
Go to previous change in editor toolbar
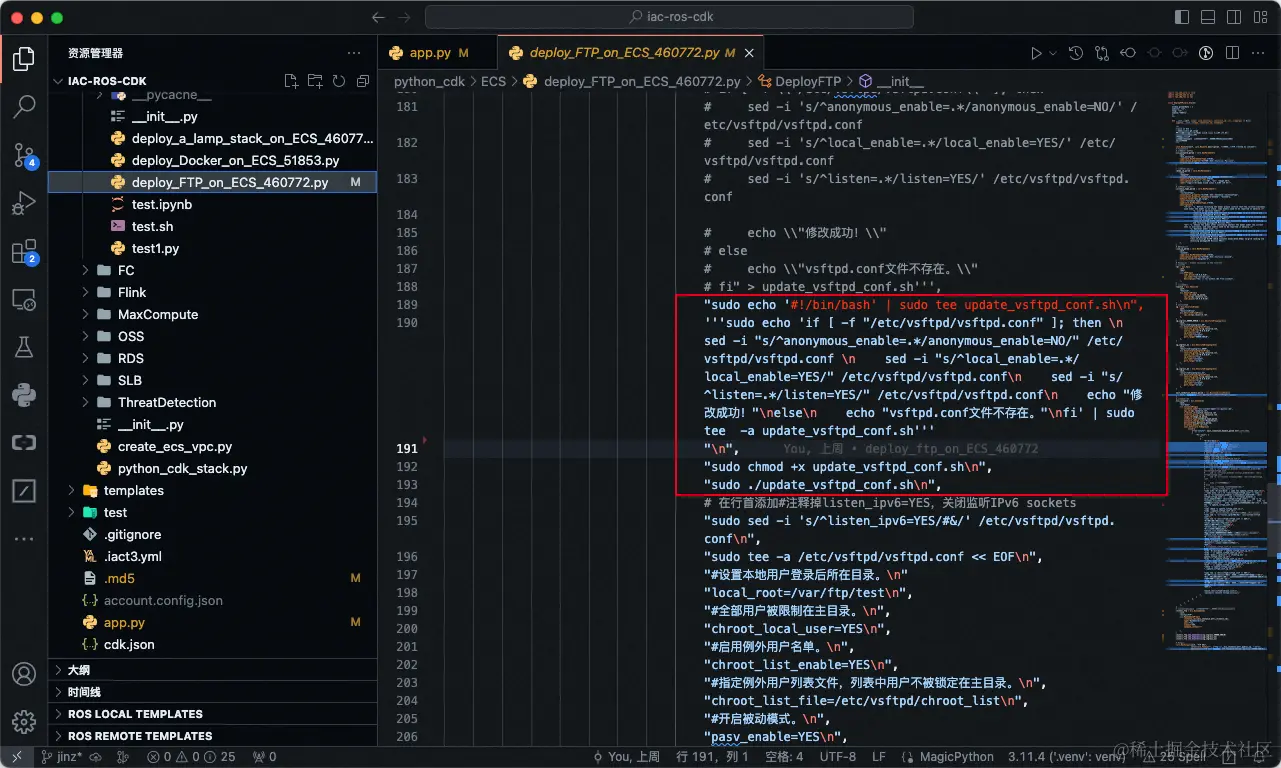(x=1128, y=53)
